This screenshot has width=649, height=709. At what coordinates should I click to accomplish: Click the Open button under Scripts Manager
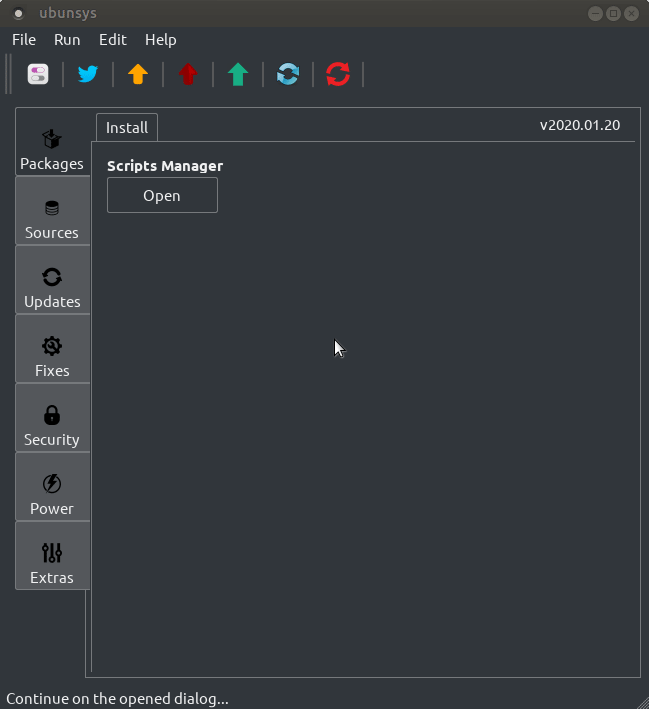point(162,195)
